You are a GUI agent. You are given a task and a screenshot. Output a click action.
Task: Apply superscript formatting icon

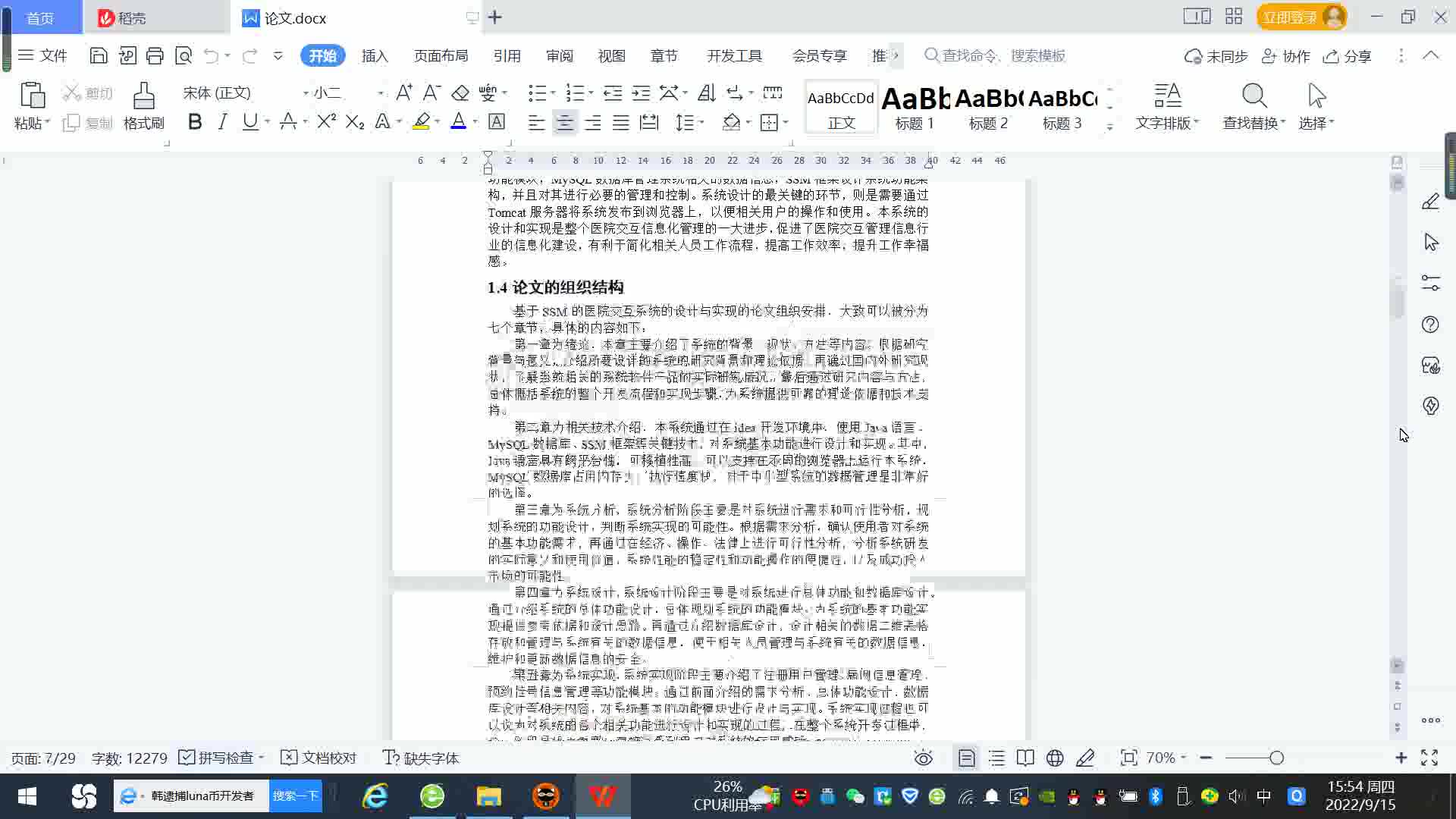pos(326,122)
